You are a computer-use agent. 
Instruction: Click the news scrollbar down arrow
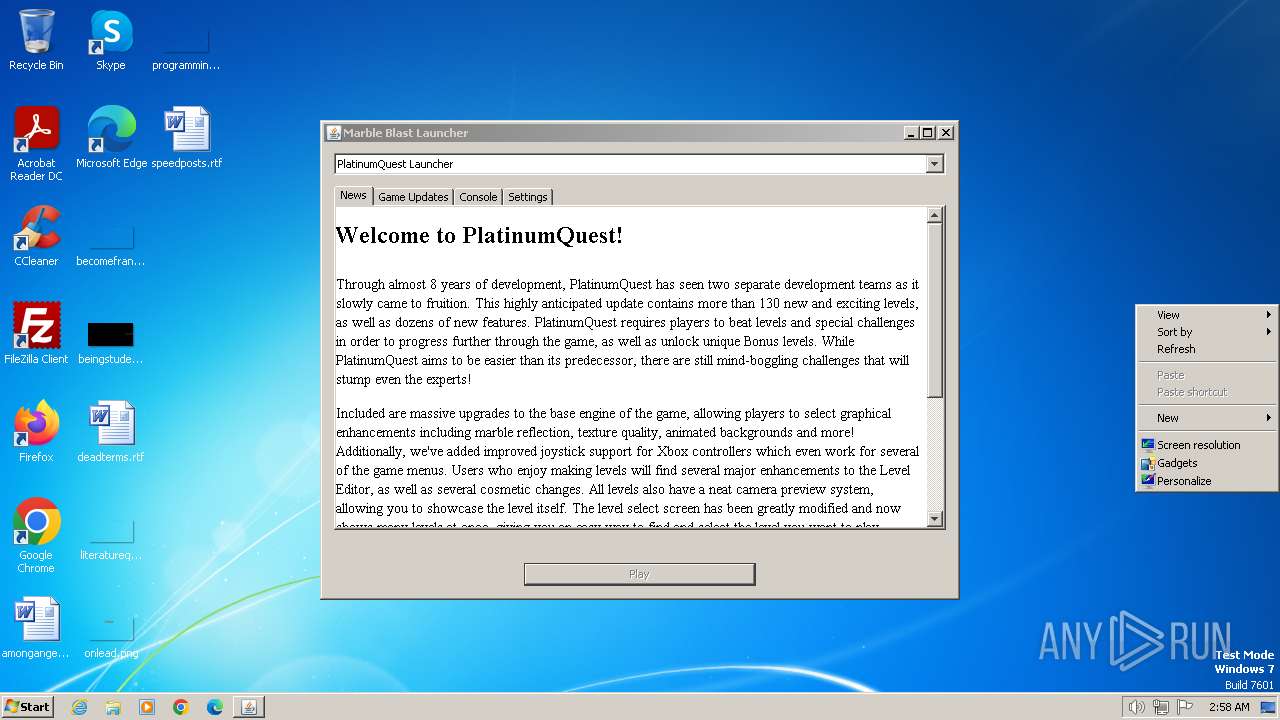935,519
